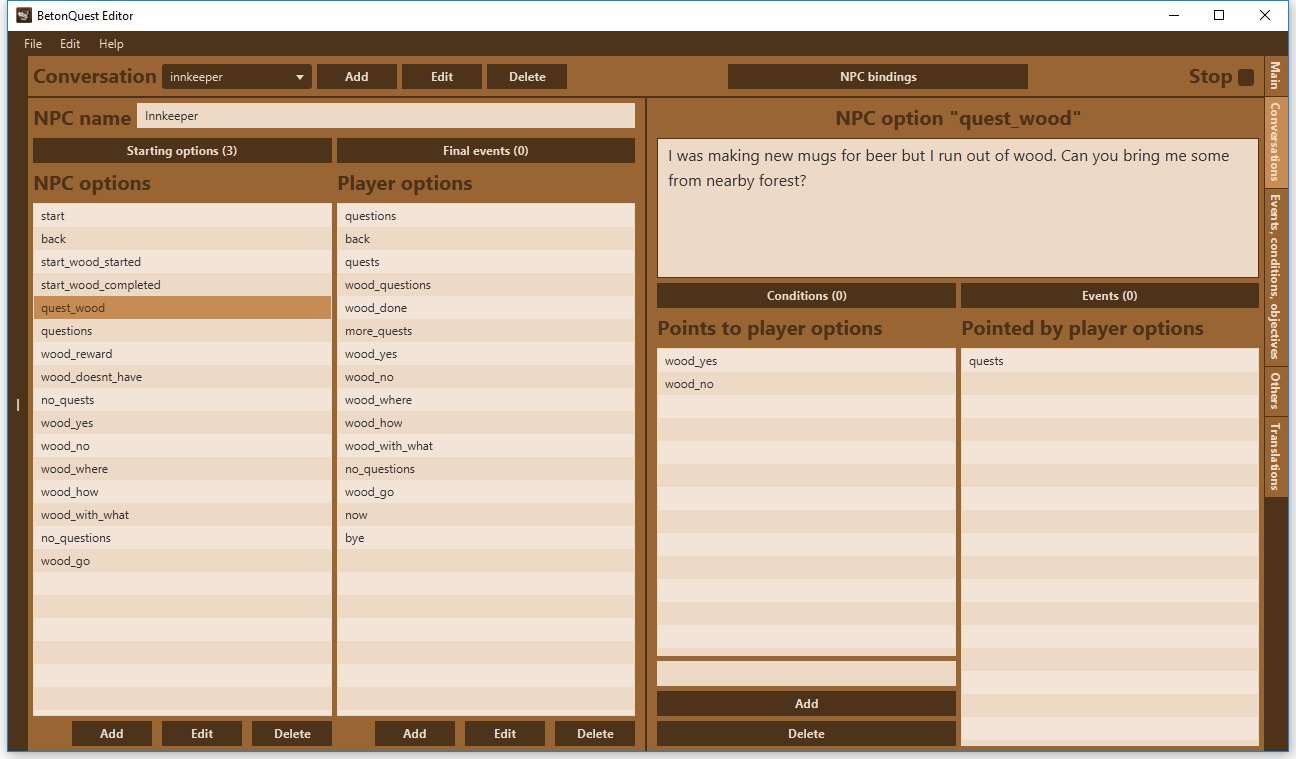Open the innkeeper conversation dropdown

[x=237, y=77]
